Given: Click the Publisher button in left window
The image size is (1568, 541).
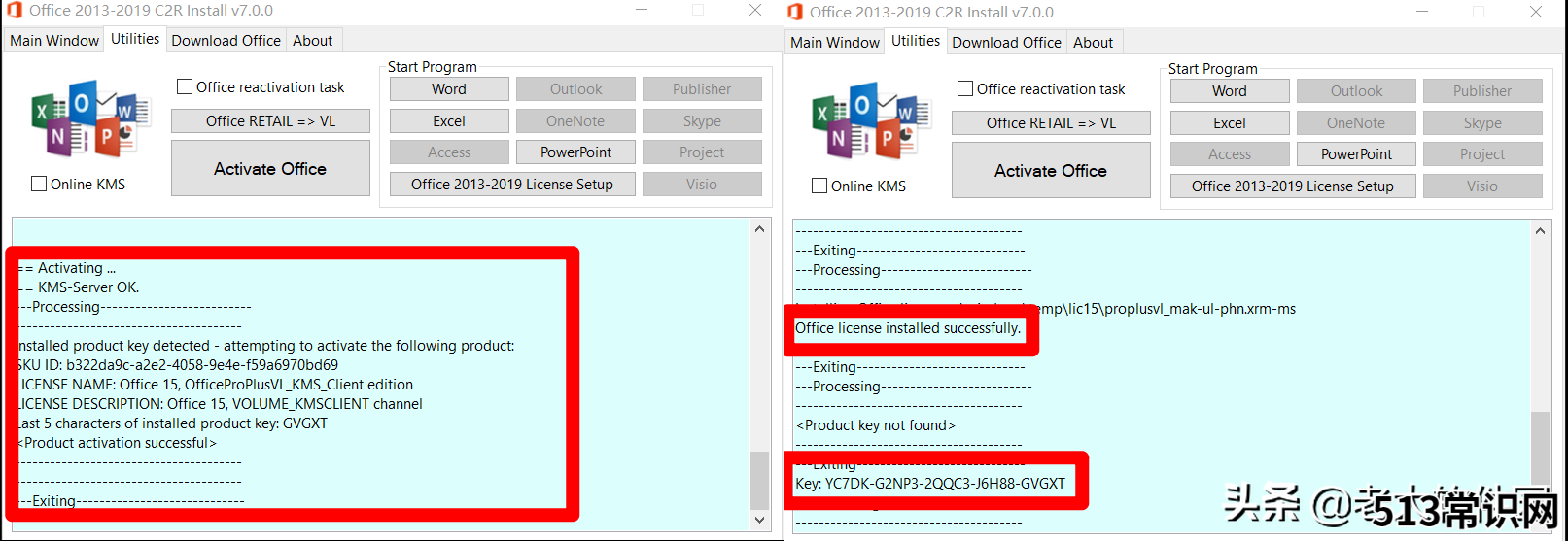Looking at the screenshot, I should point(702,89).
